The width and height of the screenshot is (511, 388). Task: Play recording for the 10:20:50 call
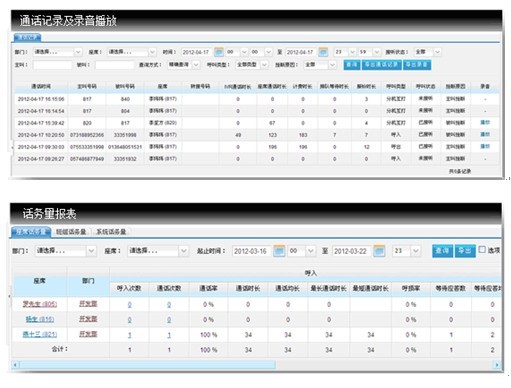[x=485, y=134]
